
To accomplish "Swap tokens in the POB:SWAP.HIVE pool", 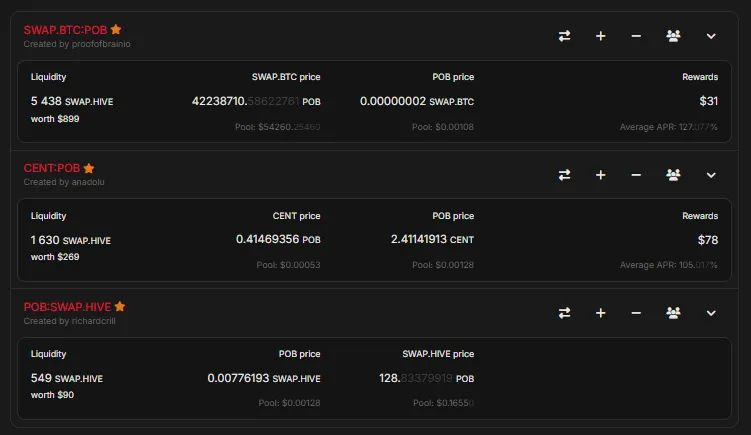I will pyautogui.click(x=564, y=313).
